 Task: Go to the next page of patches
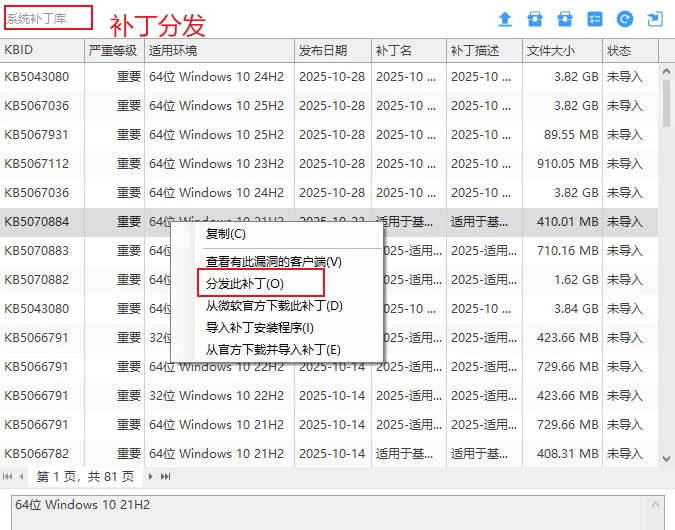[x=151, y=477]
